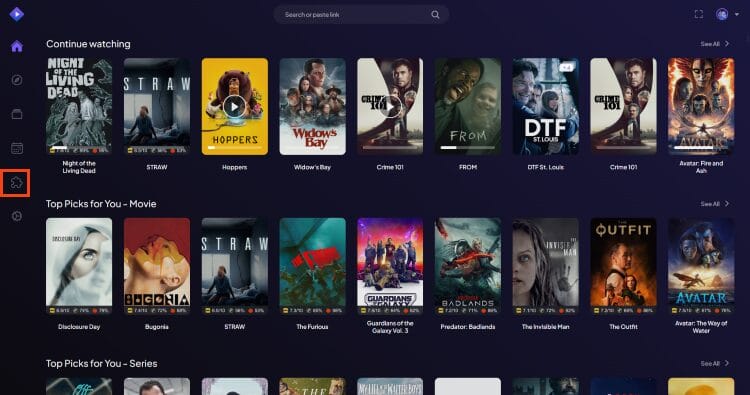This screenshot has height=395, width=750.
Task: Click the magnifier icon in the search bar
Action: point(435,15)
